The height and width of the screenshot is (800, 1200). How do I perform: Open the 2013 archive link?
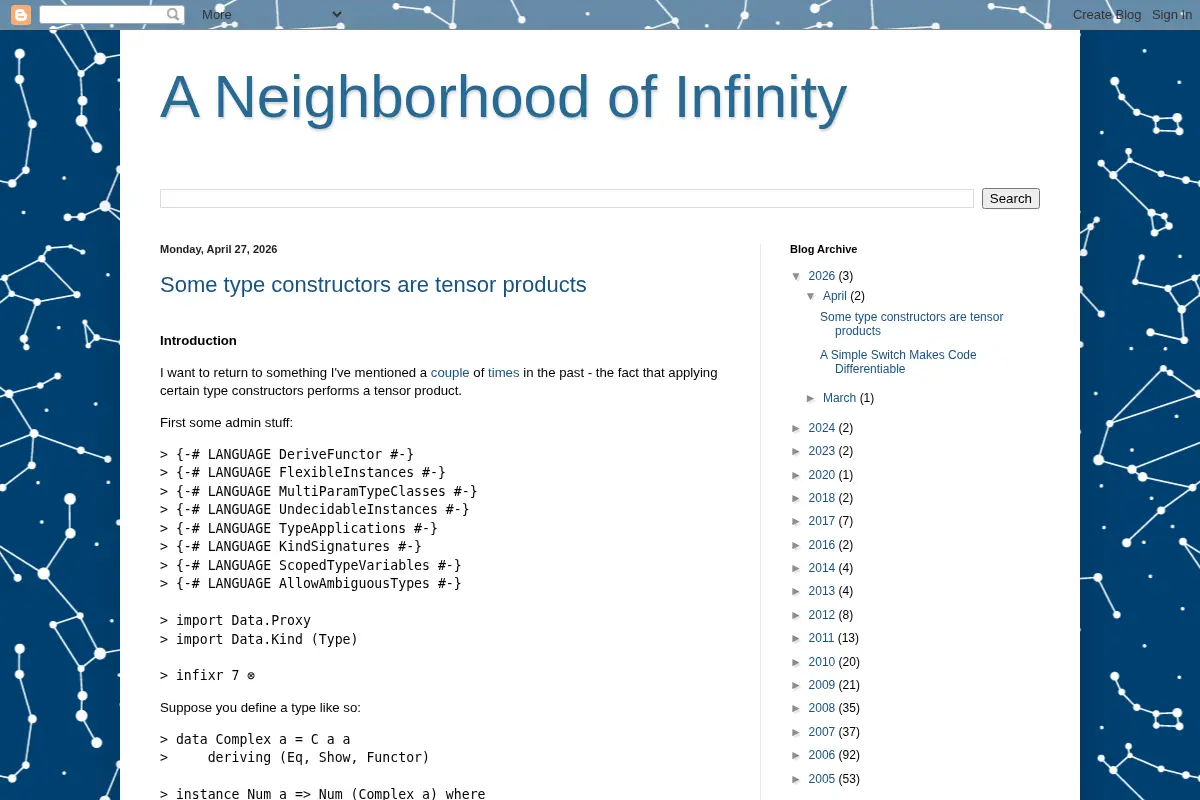(822, 591)
